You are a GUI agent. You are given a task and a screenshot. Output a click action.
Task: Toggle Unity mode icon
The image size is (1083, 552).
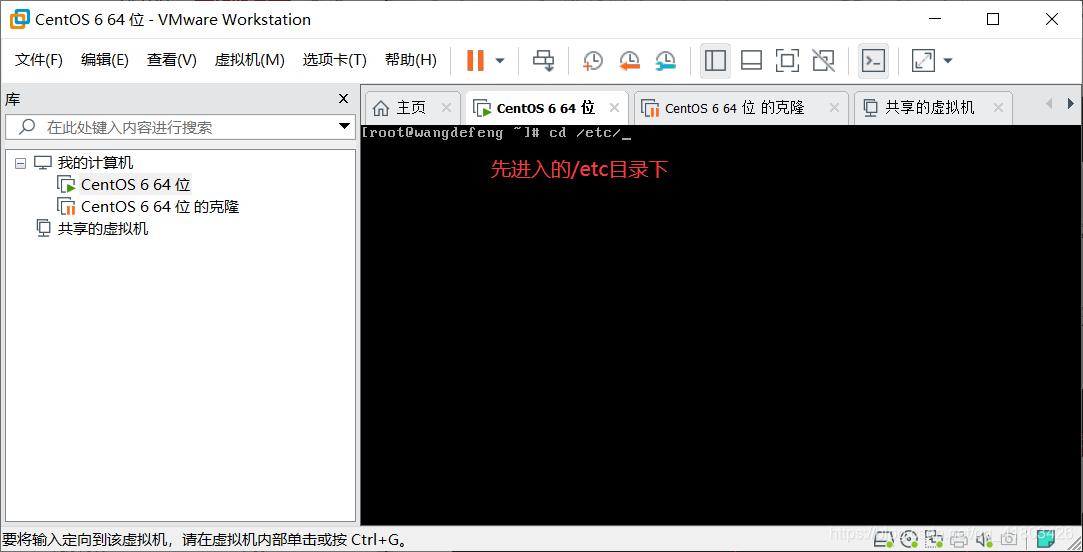pyautogui.click(x=823, y=61)
